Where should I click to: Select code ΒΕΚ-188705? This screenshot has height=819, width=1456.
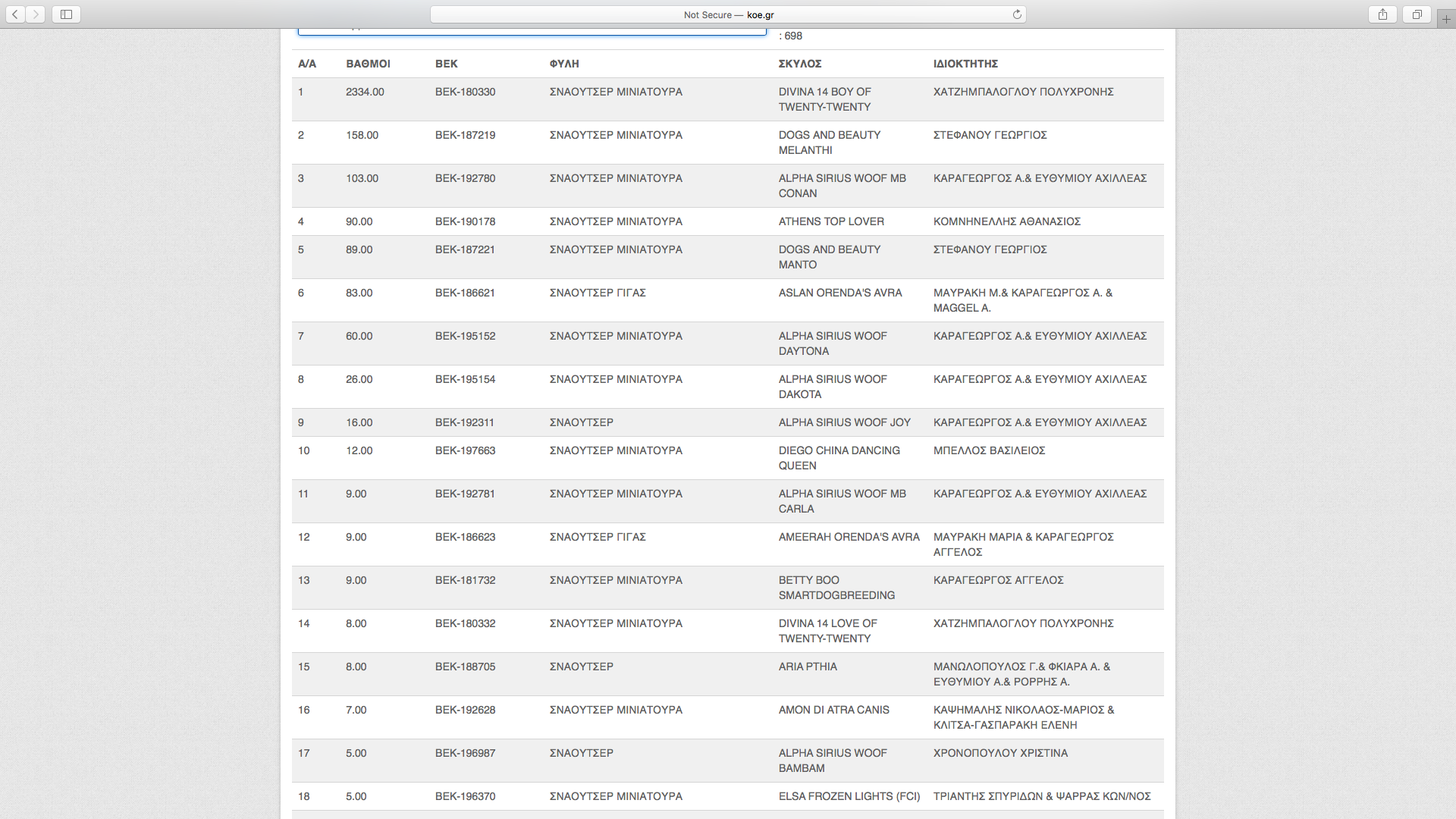click(465, 667)
